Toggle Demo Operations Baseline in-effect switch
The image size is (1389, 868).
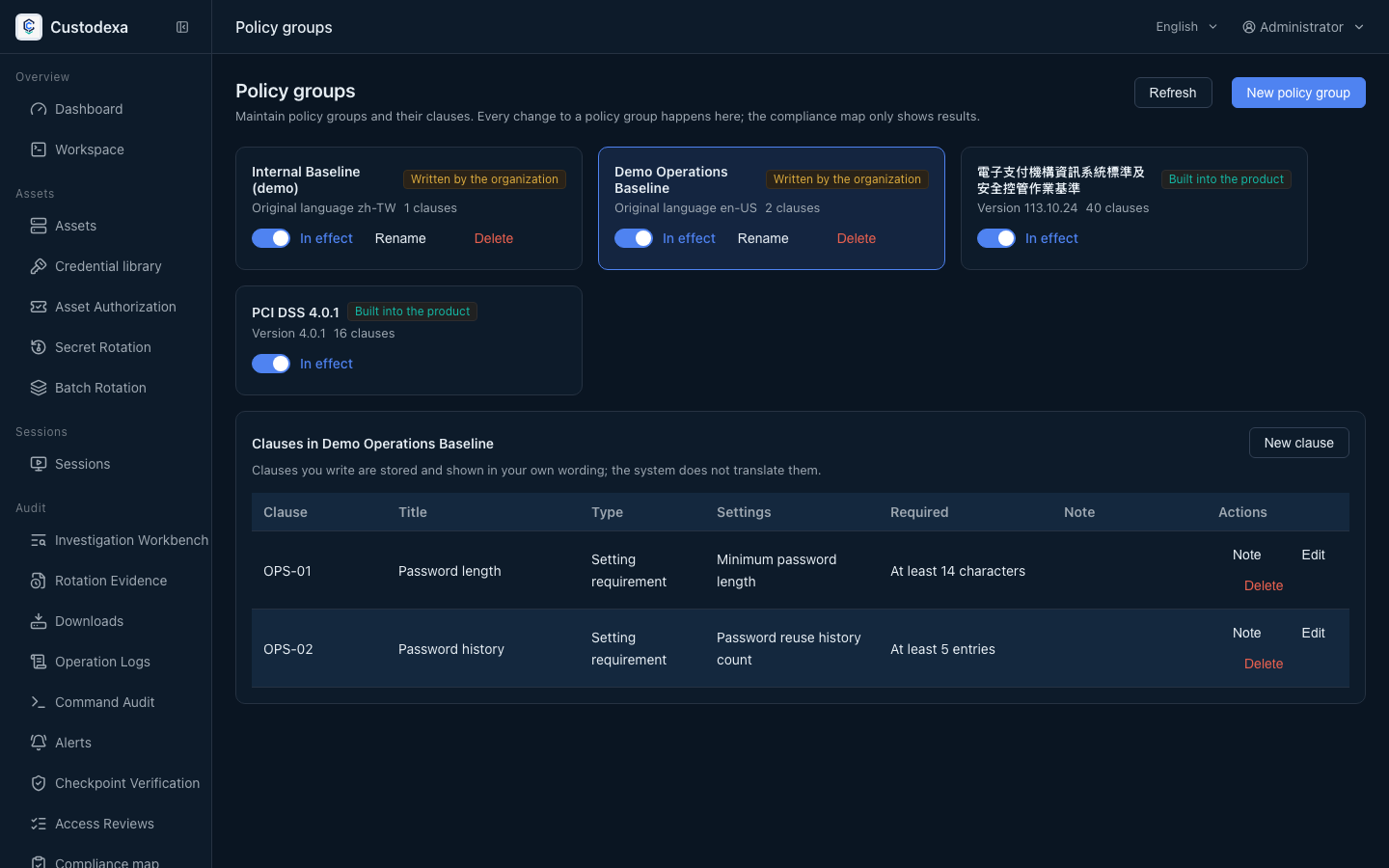click(634, 238)
